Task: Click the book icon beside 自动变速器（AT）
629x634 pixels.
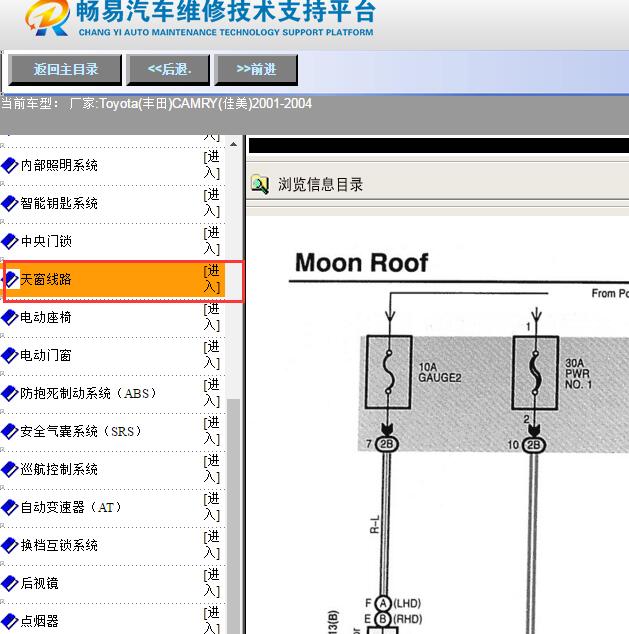Action: click(10, 507)
